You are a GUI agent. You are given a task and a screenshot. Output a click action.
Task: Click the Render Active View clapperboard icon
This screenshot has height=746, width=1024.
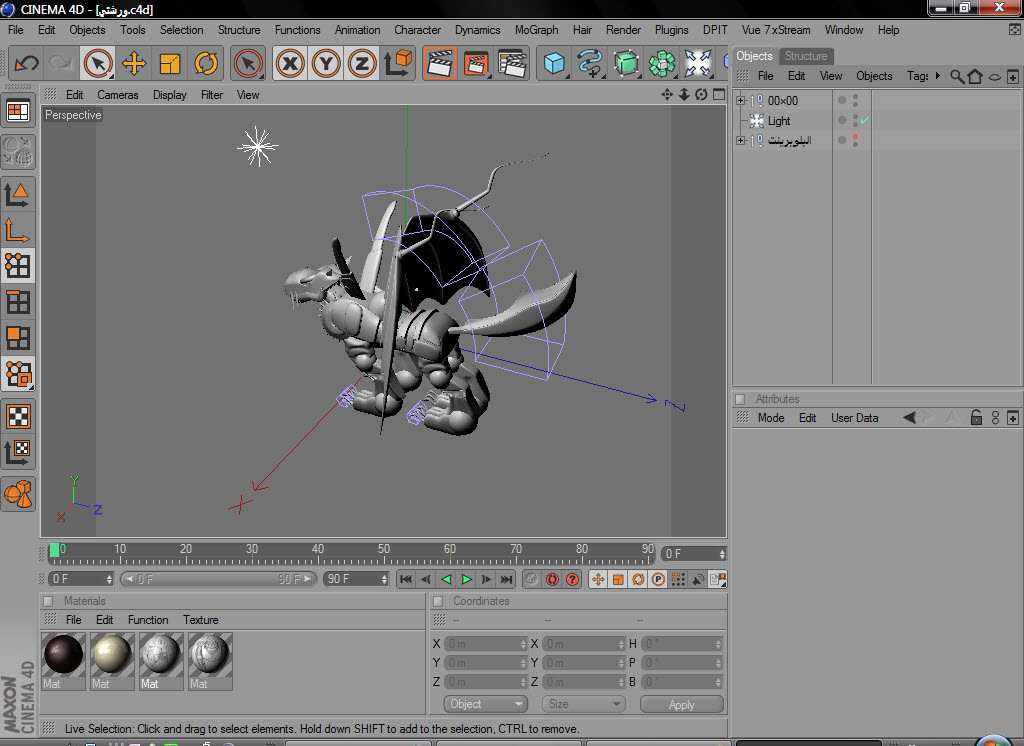click(x=439, y=64)
